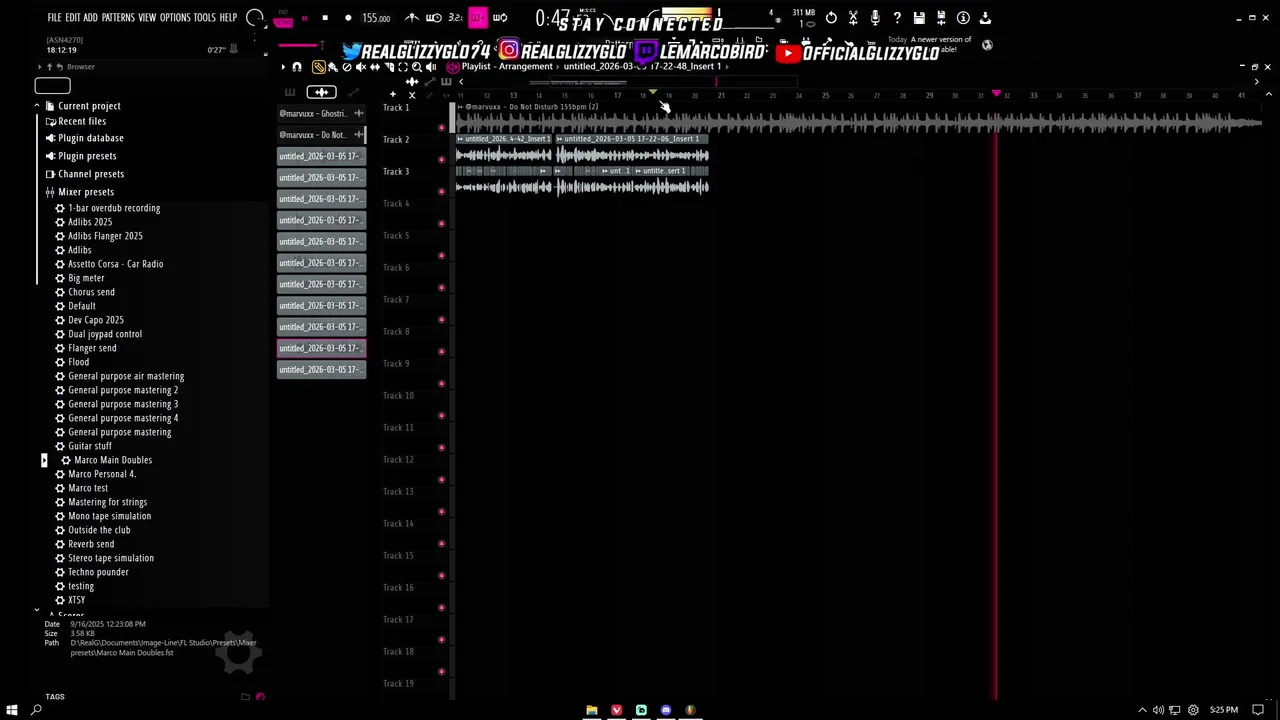Image resolution: width=1280 pixels, height=720 pixels.
Task: Click the pause/play button in transport
Action: pos(305,18)
